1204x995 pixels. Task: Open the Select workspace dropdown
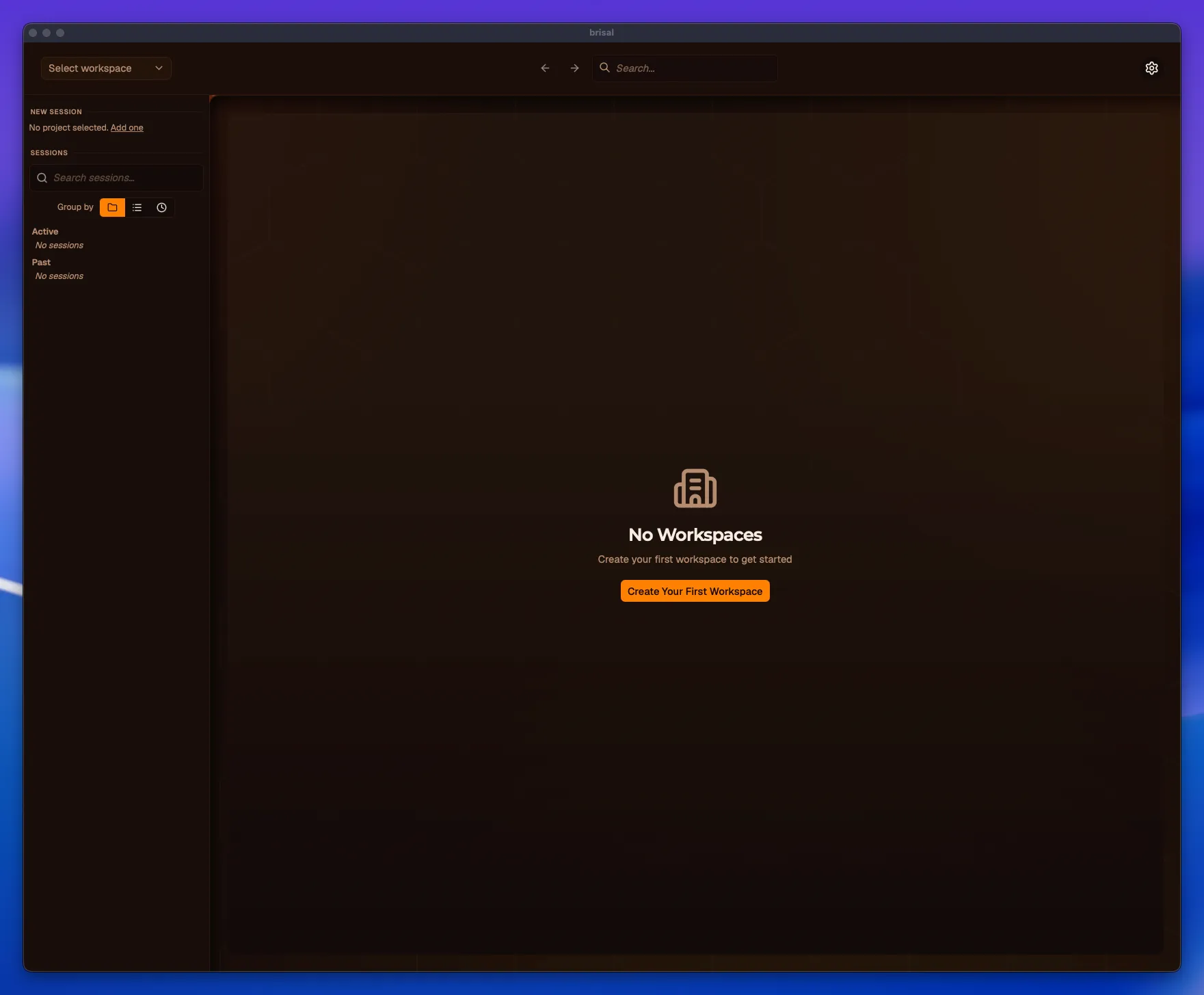[x=106, y=68]
